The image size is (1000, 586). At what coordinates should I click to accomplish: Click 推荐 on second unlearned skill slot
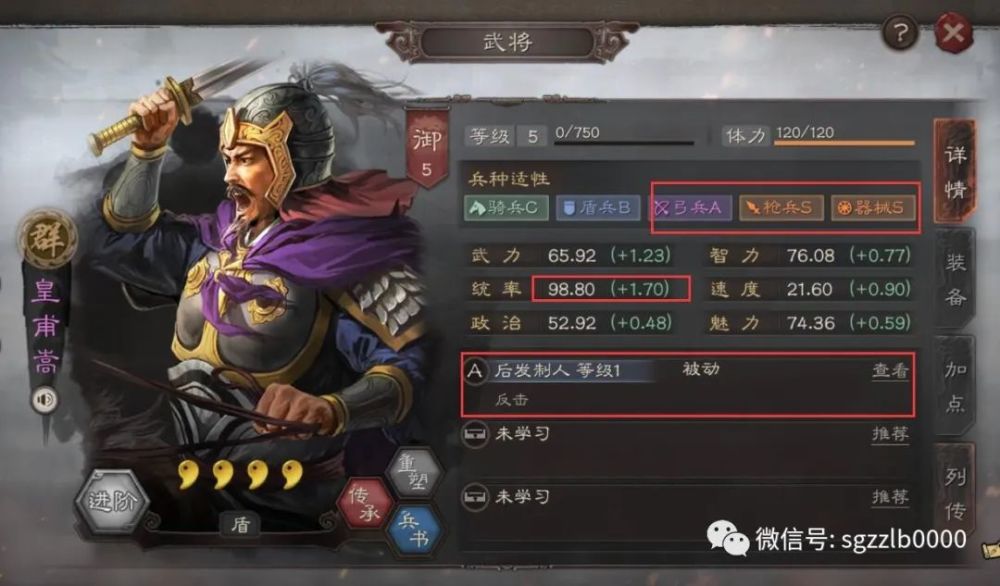[x=890, y=497]
